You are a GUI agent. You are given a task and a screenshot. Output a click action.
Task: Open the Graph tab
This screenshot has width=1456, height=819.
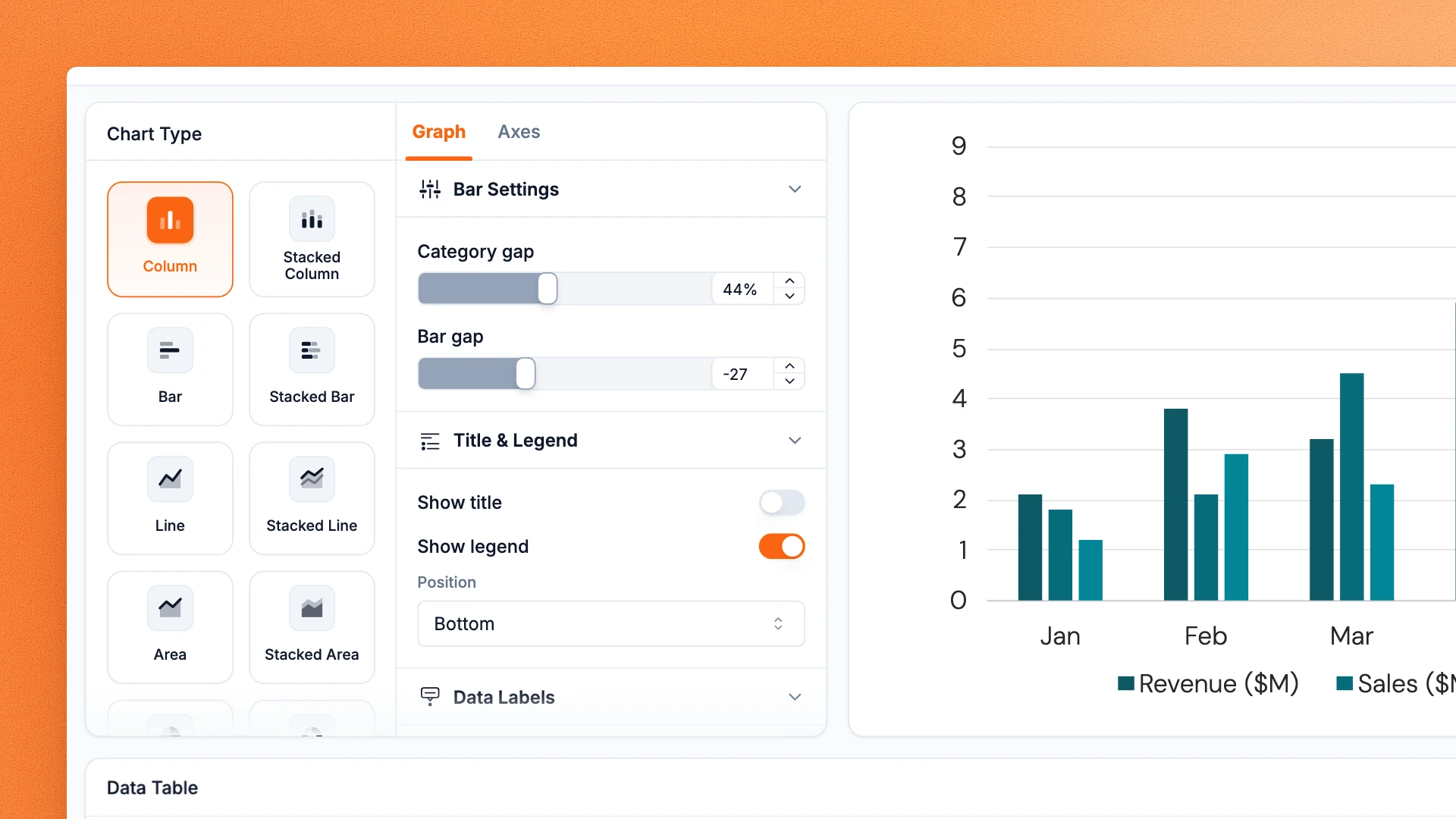pos(439,132)
